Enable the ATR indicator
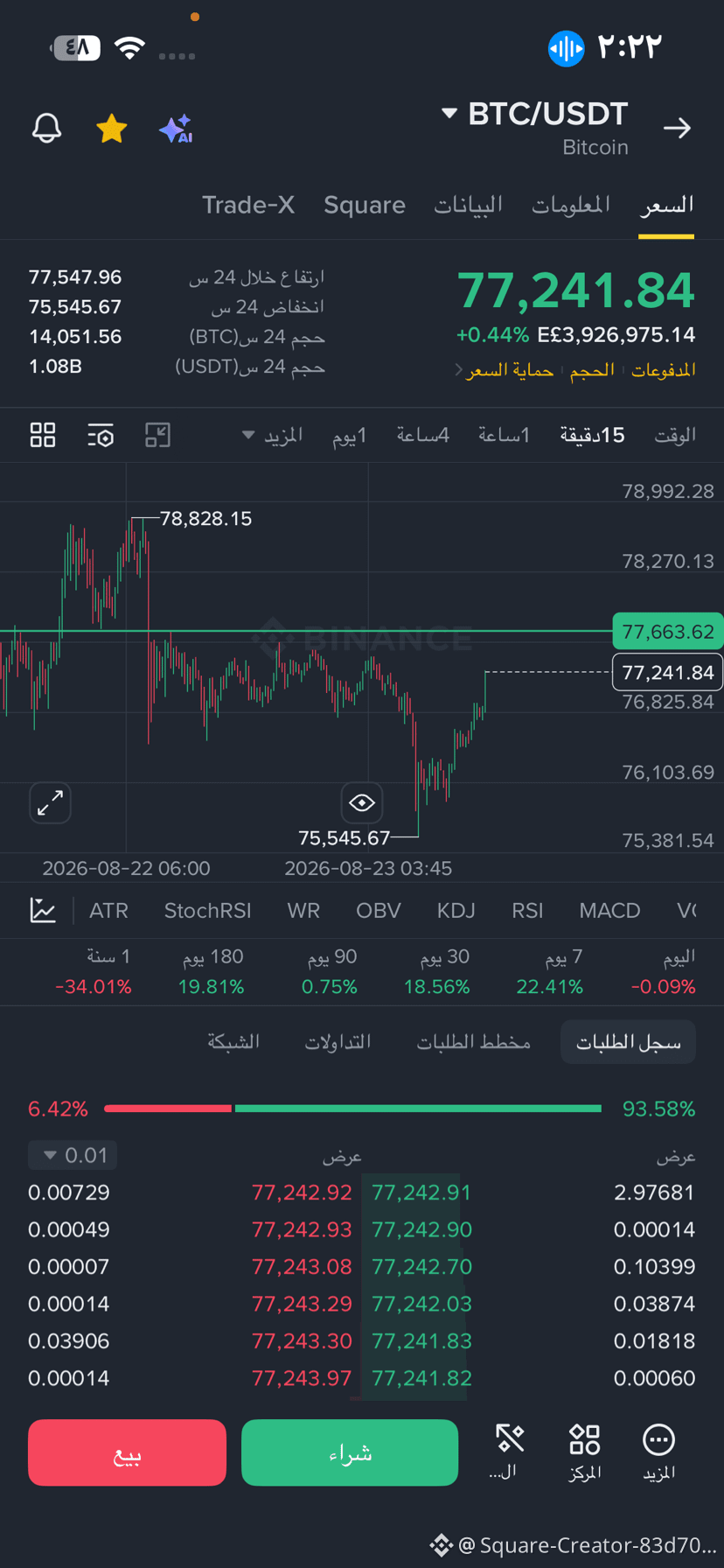Viewport: 724px width, 1568px height. click(108, 911)
